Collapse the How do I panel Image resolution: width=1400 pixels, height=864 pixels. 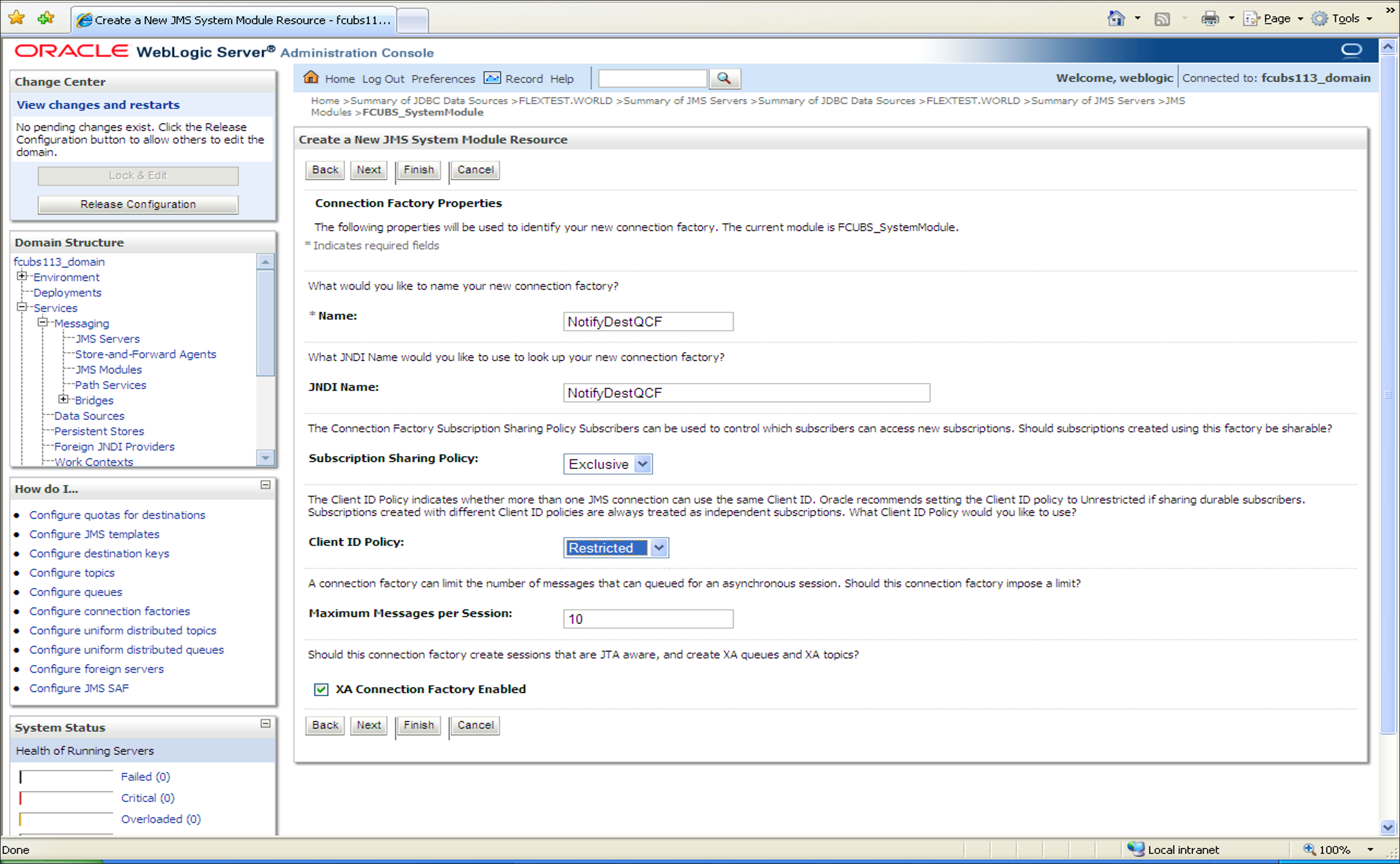coord(266,485)
